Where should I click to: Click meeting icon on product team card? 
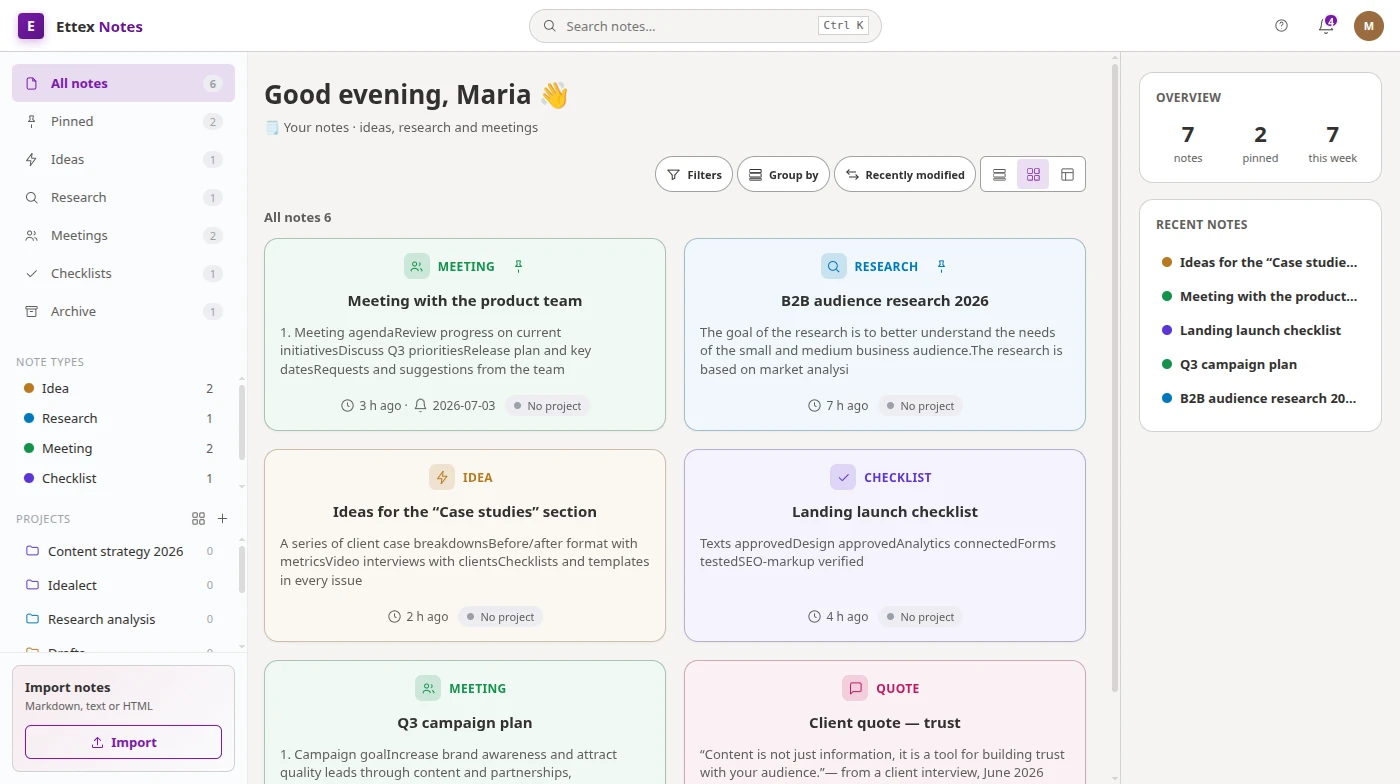417,266
